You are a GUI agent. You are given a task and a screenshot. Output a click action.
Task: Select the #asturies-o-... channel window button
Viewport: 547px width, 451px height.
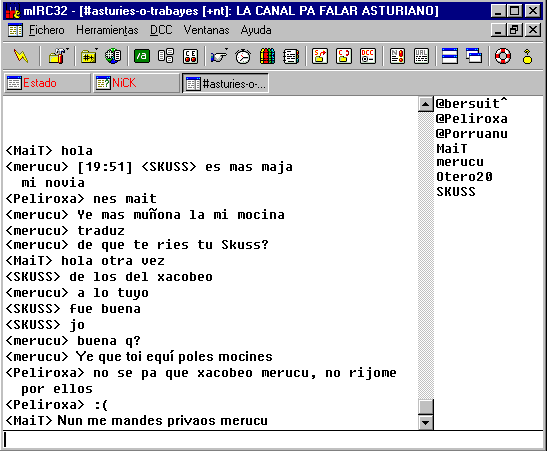(x=225, y=83)
